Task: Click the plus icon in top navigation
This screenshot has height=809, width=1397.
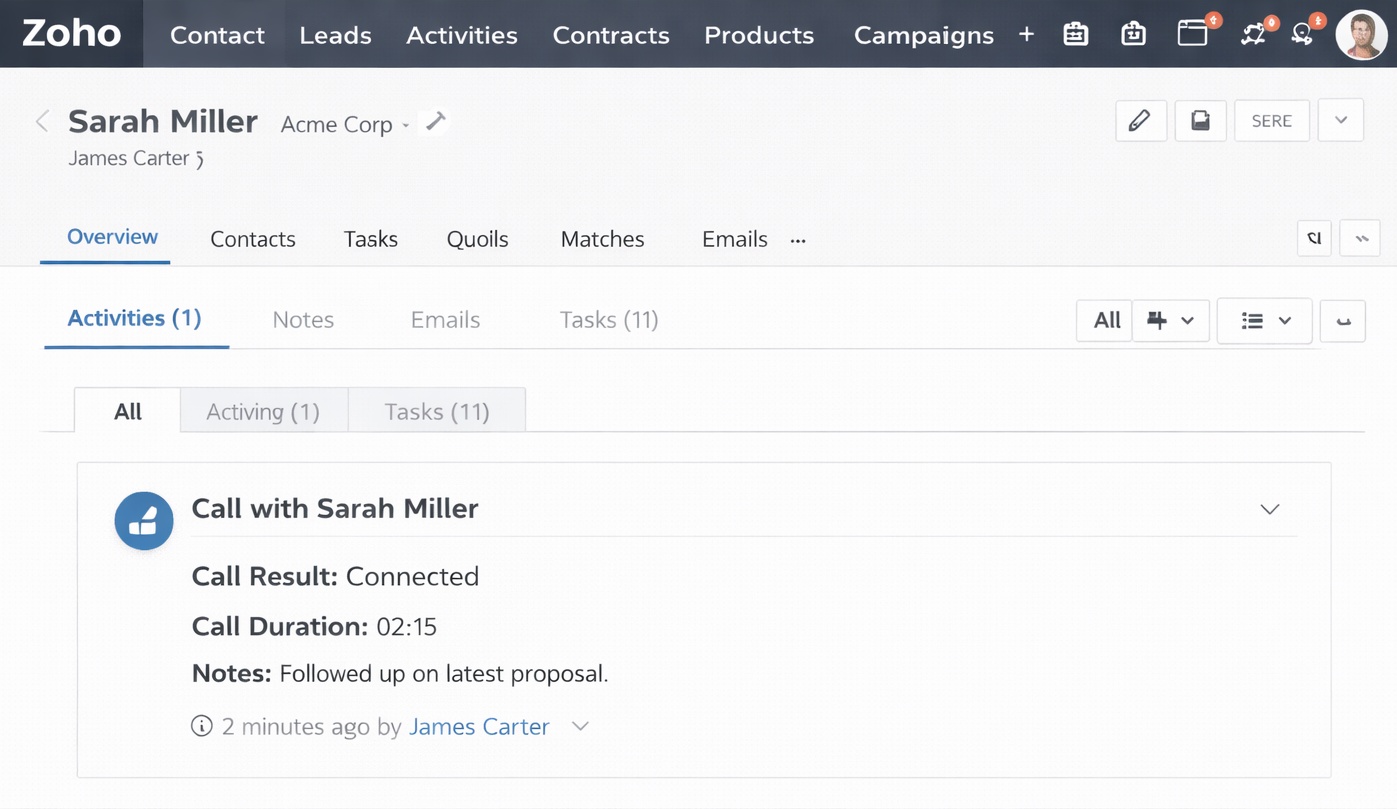Action: point(1026,35)
